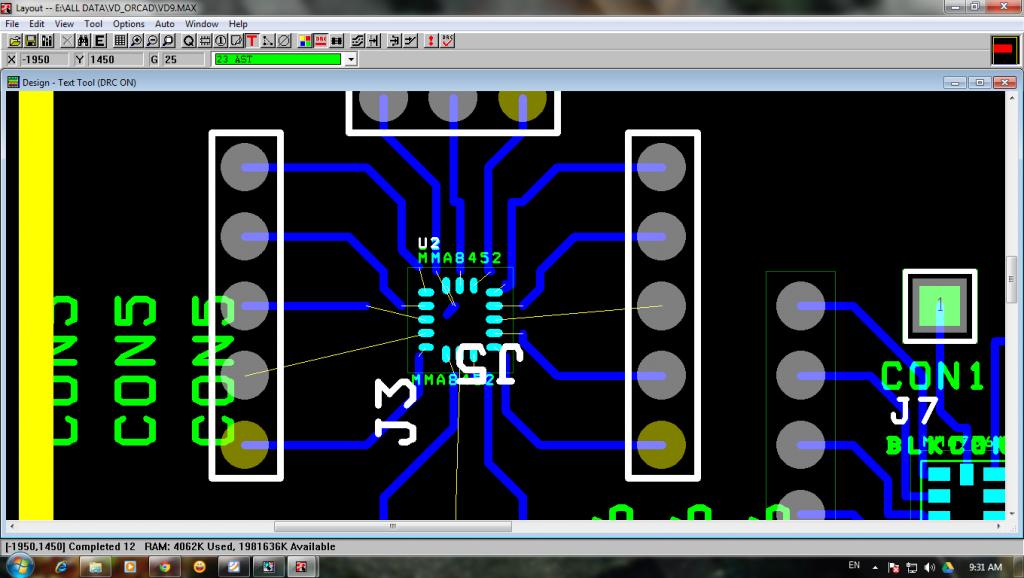Click the Y coordinate field
Screen dimensions: 1024x578
[x=115, y=59]
